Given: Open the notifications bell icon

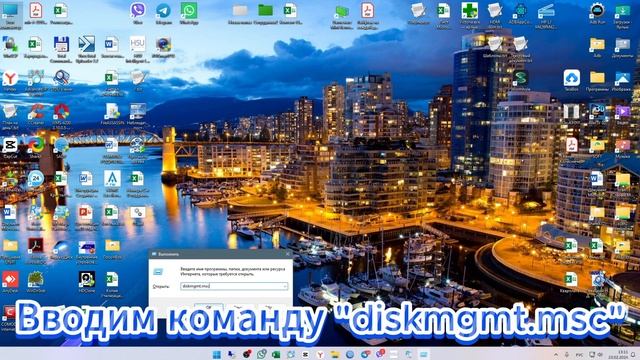Looking at the screenshot, I should (634, 355).
